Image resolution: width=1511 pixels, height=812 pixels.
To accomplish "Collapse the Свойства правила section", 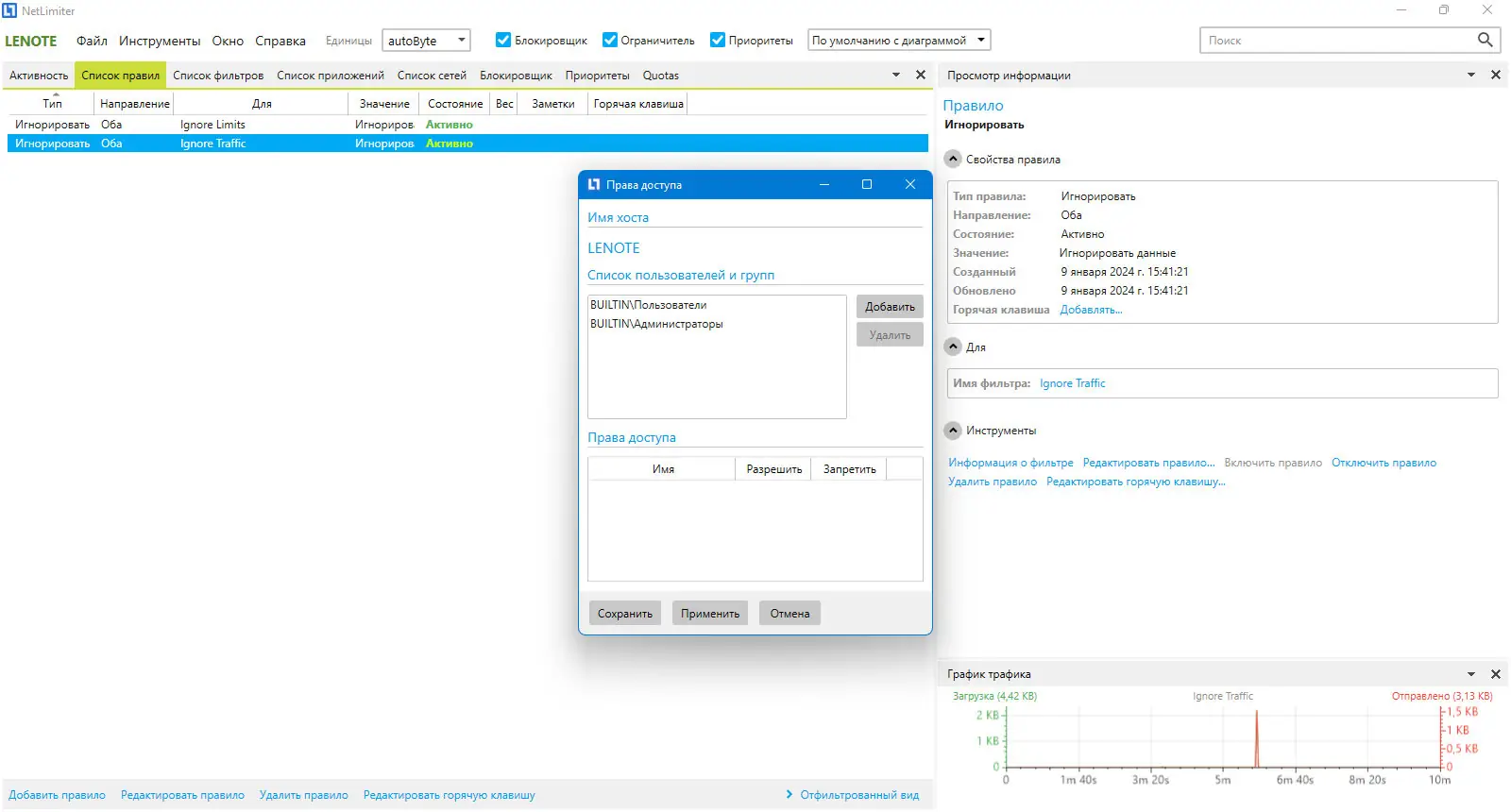I will [x=953, y=159].
